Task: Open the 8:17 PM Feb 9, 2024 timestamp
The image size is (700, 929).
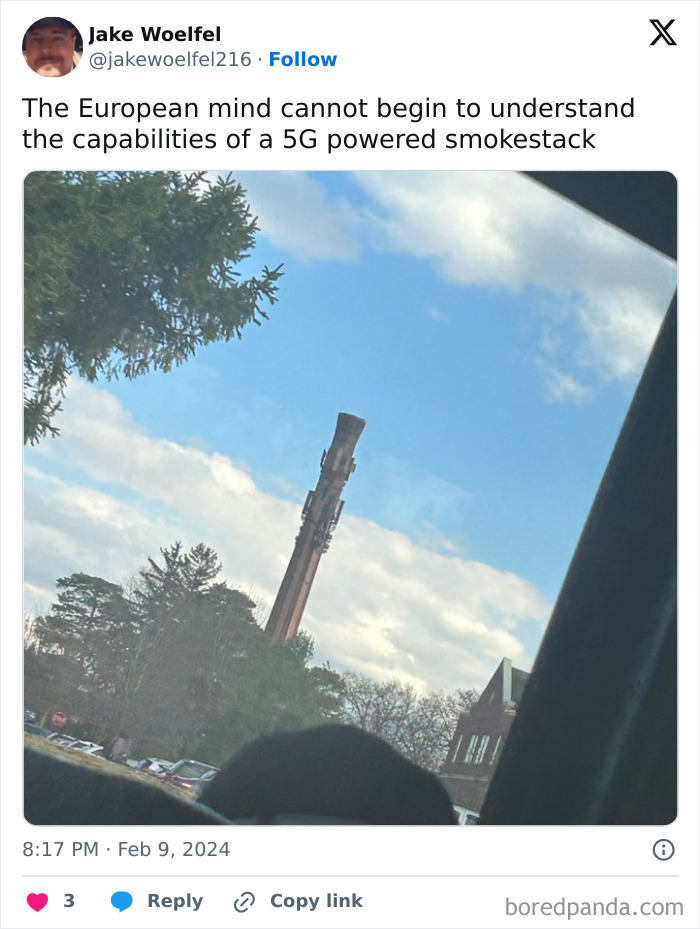Action: point(126,849)
